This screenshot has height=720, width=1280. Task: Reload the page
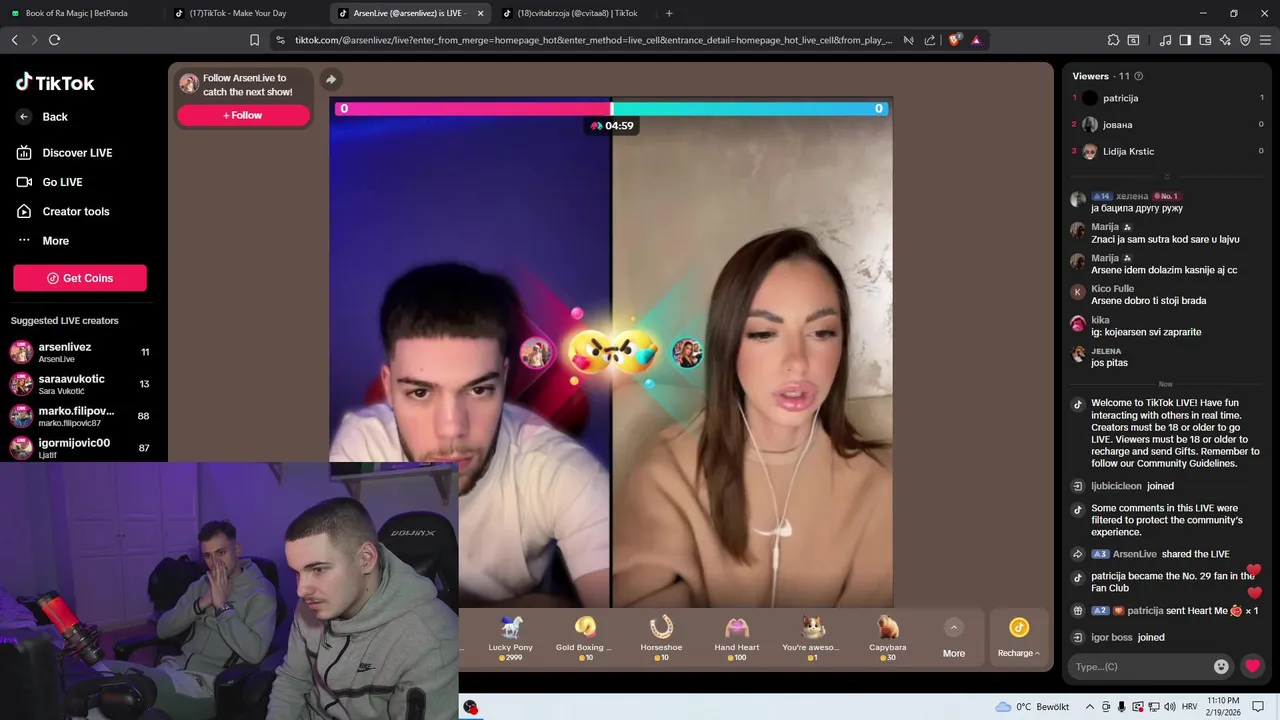pos(54,40)
